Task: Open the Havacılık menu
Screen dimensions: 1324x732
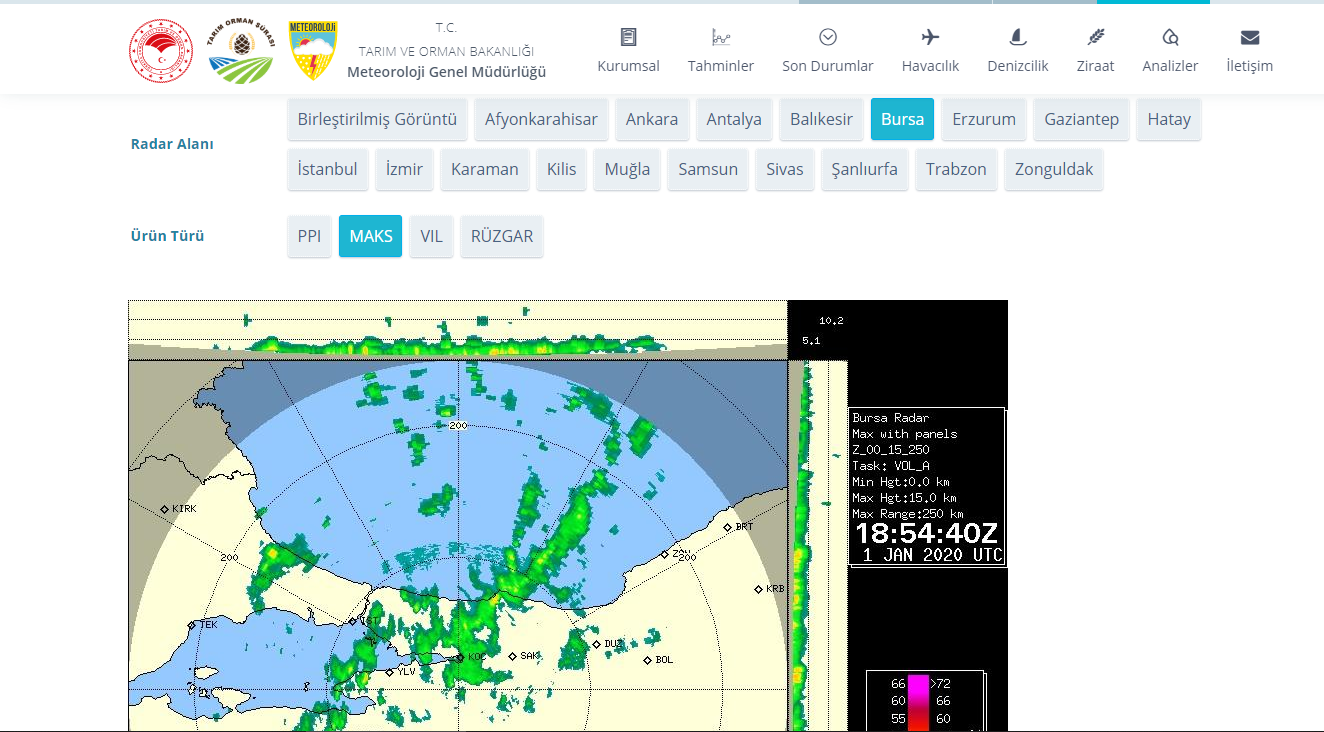Action: [930, 66]
